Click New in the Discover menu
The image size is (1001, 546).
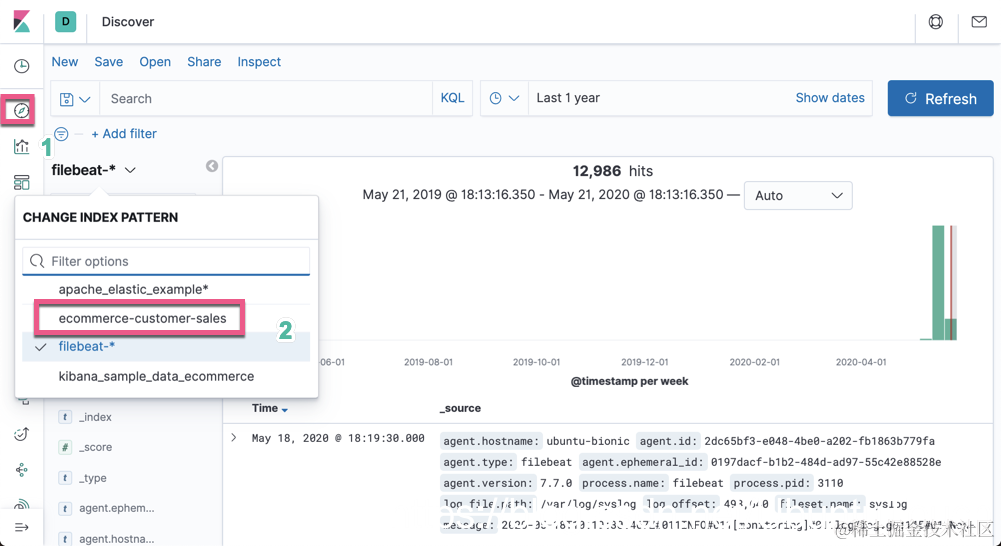(64, 62)
